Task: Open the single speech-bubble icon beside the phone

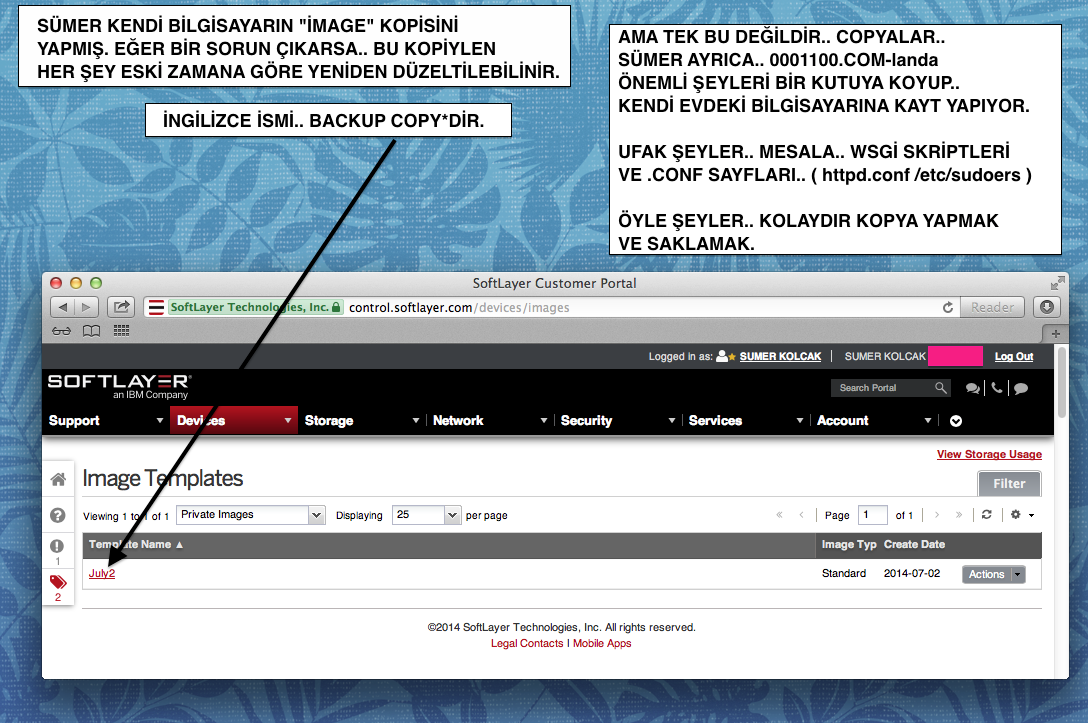Action: 1021,389
